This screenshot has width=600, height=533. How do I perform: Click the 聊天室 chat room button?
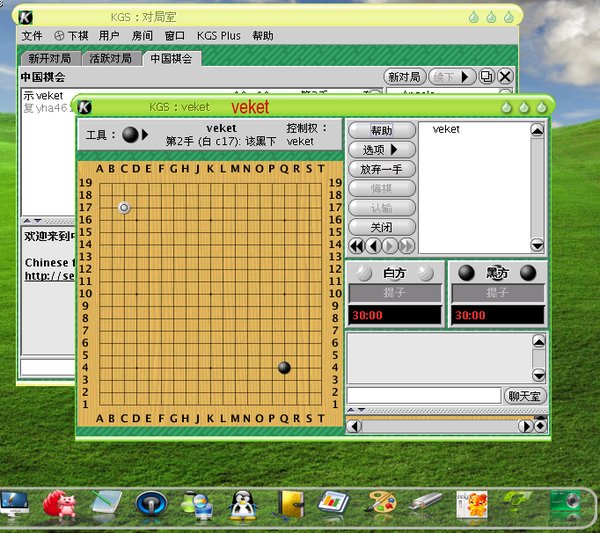(x=524, y=396)
